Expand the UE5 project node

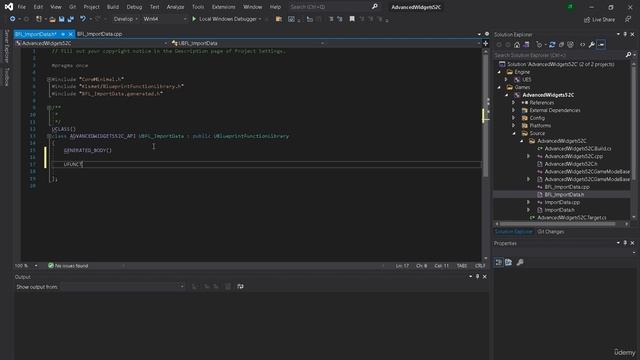coord(506,80)
